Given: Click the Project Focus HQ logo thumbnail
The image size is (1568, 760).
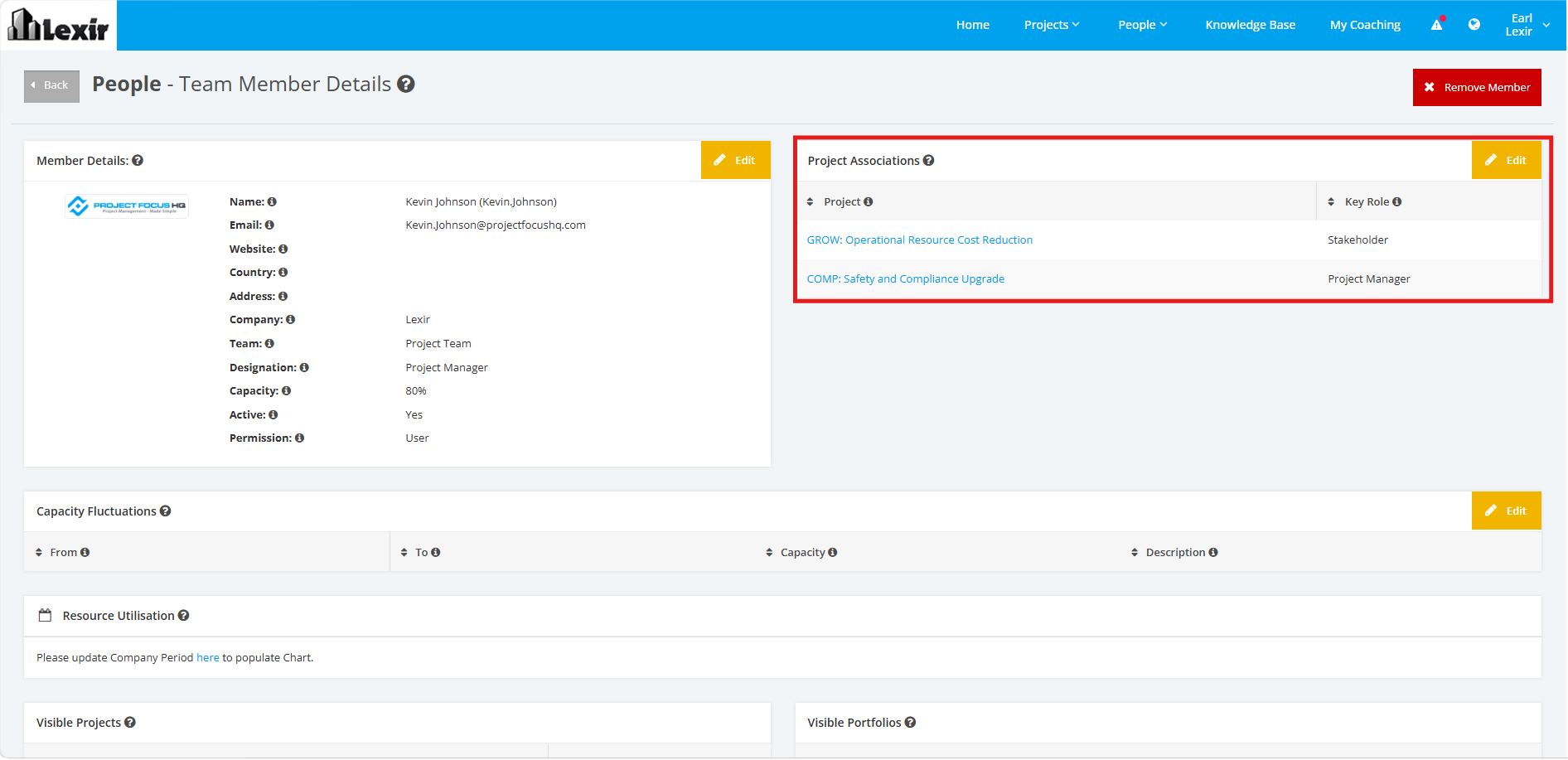Looking at the screenshot, I should [x=127, y=206].
